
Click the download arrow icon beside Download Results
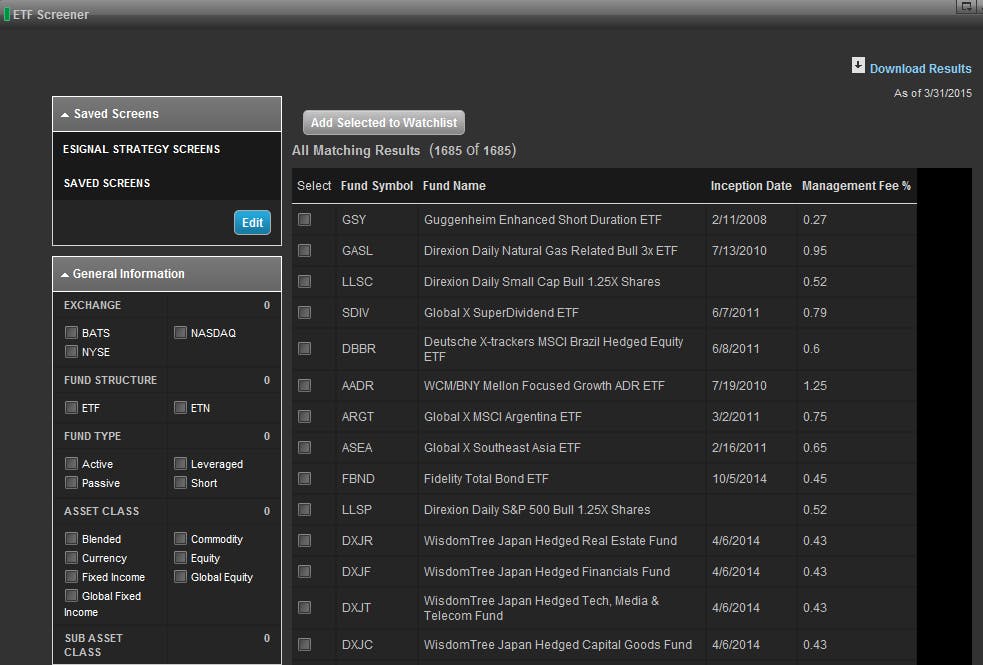(858, 65)
